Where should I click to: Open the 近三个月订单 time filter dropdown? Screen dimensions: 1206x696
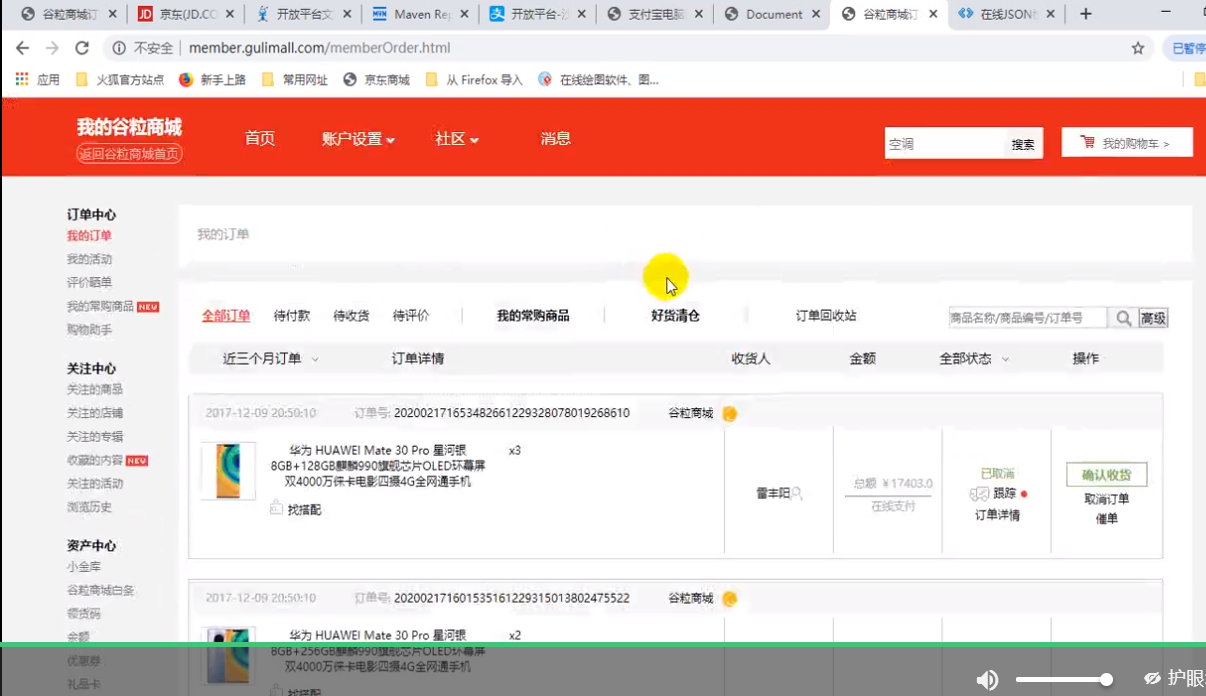(x=270, y=358)
